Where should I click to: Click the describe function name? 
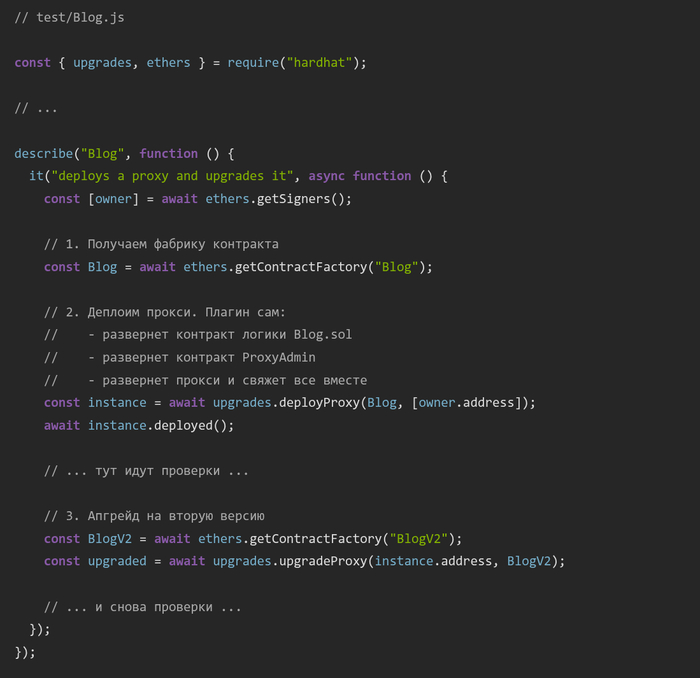(x=43, y=153)
